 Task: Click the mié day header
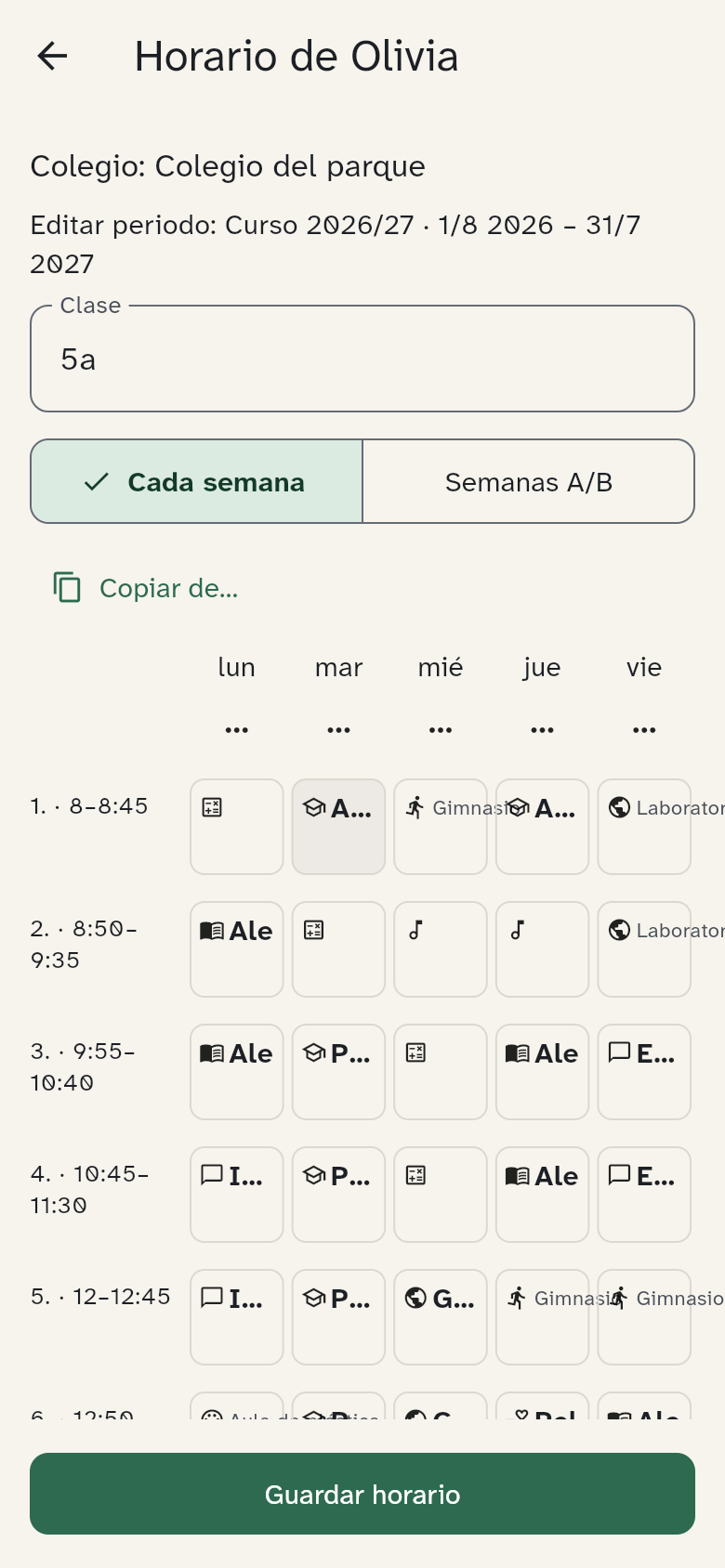441,667
